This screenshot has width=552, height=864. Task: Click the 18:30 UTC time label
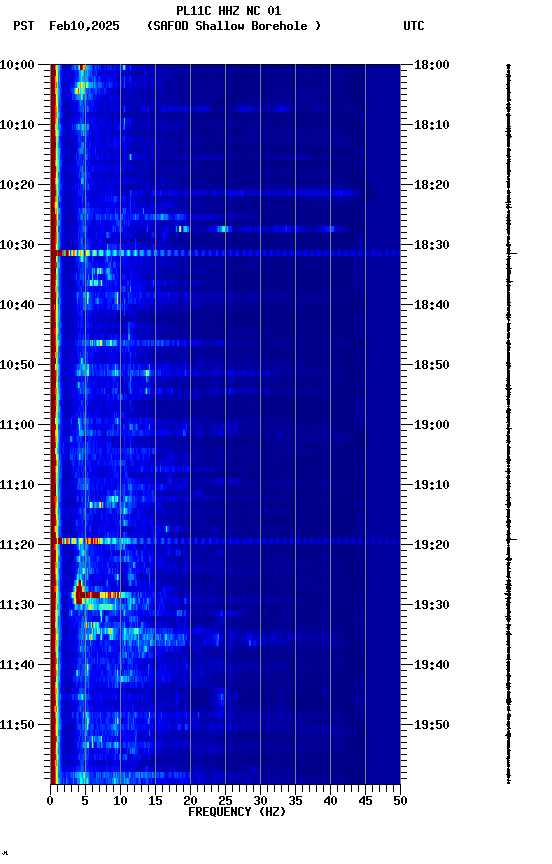[x=432, y=245]
